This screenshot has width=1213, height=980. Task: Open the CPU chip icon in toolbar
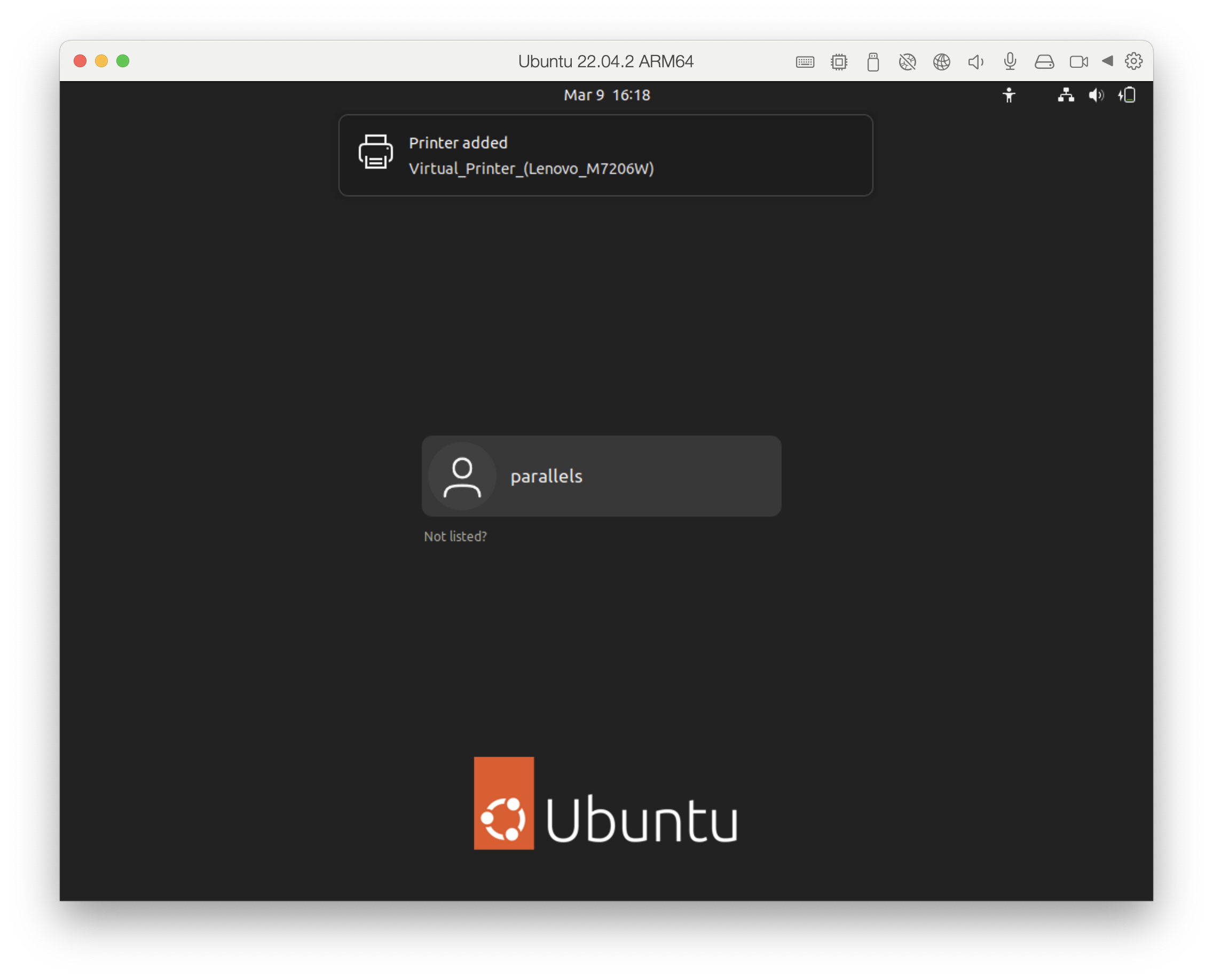coord(839,61)
